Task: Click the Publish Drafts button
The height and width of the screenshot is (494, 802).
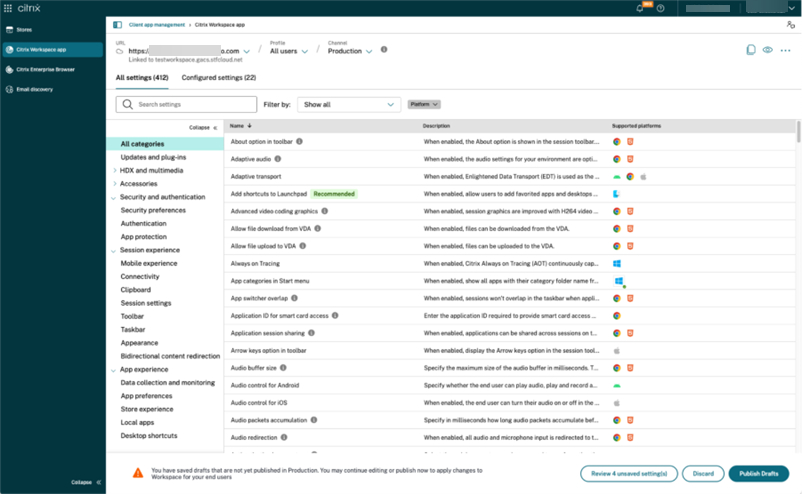Action: click(x=759, y=473)
